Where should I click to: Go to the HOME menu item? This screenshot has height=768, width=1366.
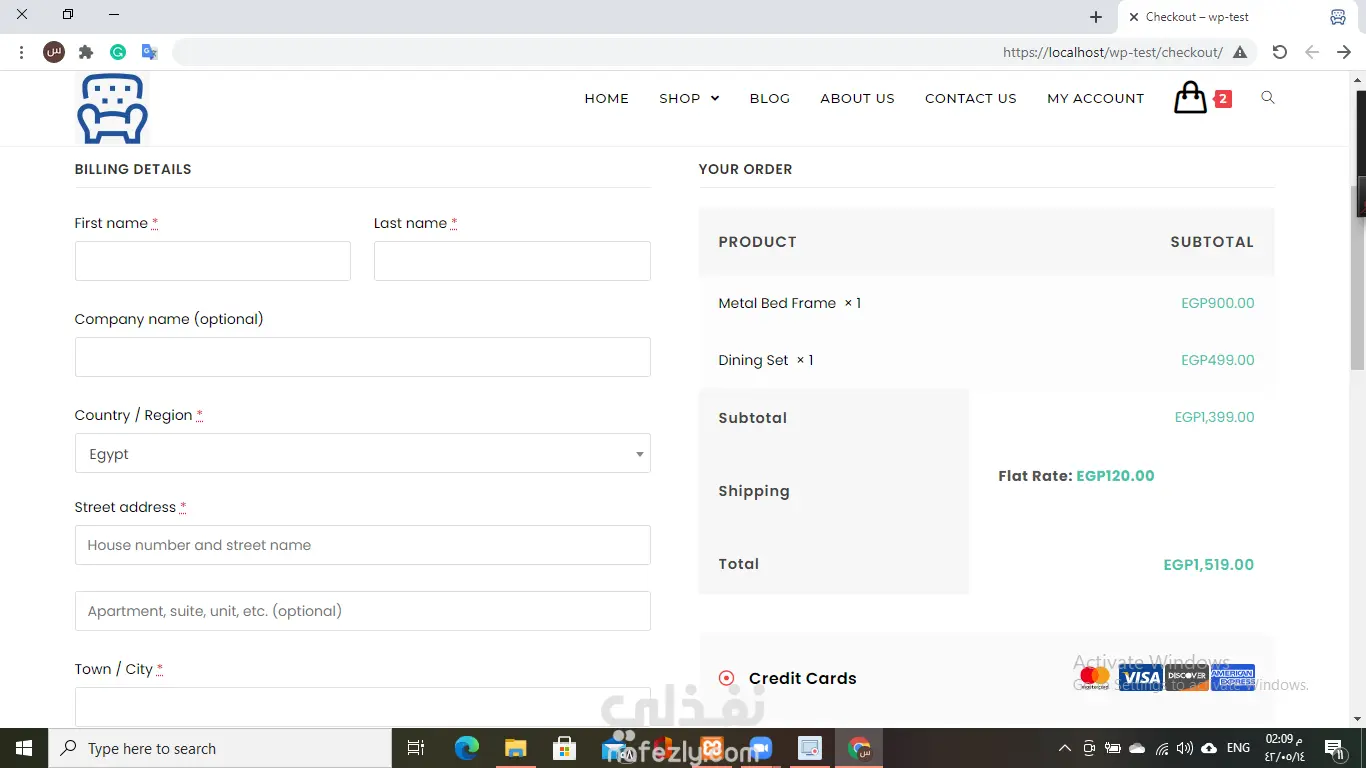tap(607, 98)
